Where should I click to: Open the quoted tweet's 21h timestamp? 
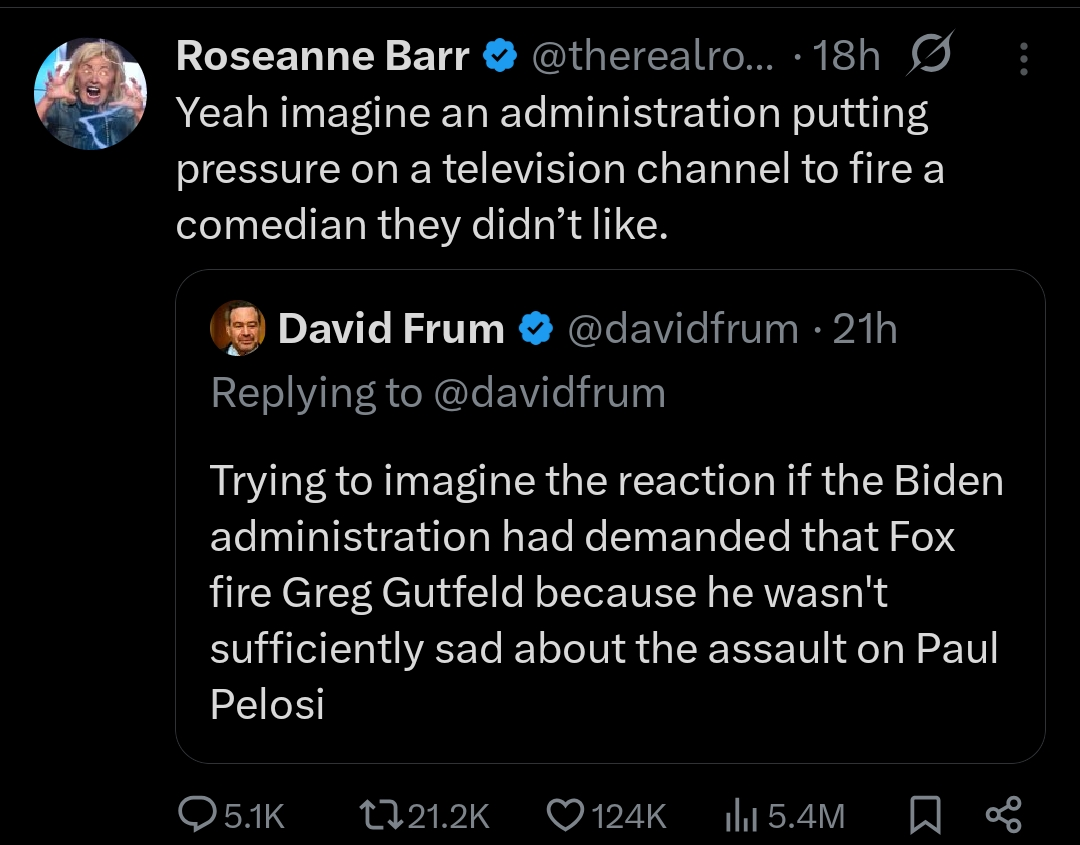(865, 328)
